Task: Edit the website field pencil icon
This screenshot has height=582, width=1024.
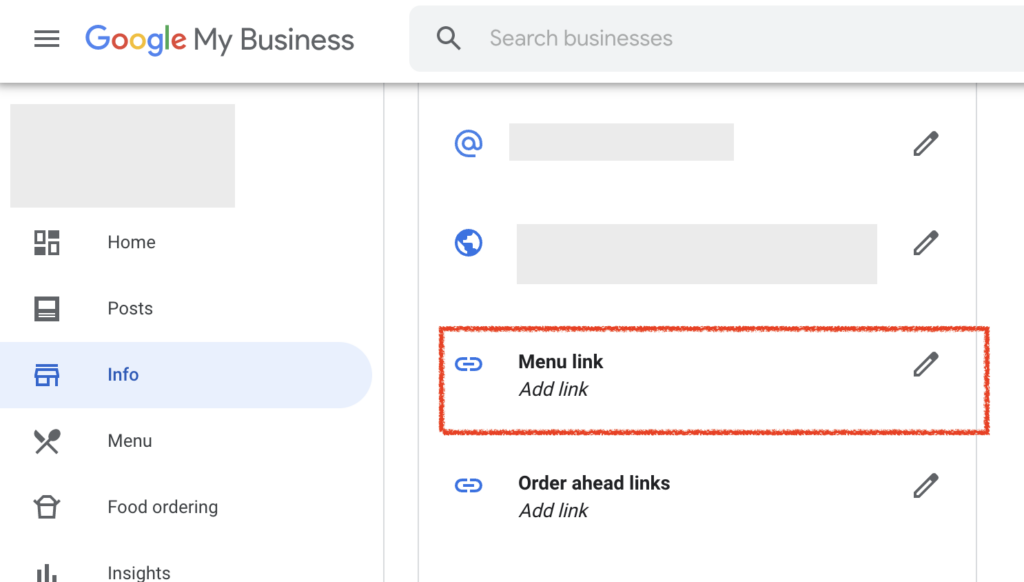Action: click(x=926, y=242)
